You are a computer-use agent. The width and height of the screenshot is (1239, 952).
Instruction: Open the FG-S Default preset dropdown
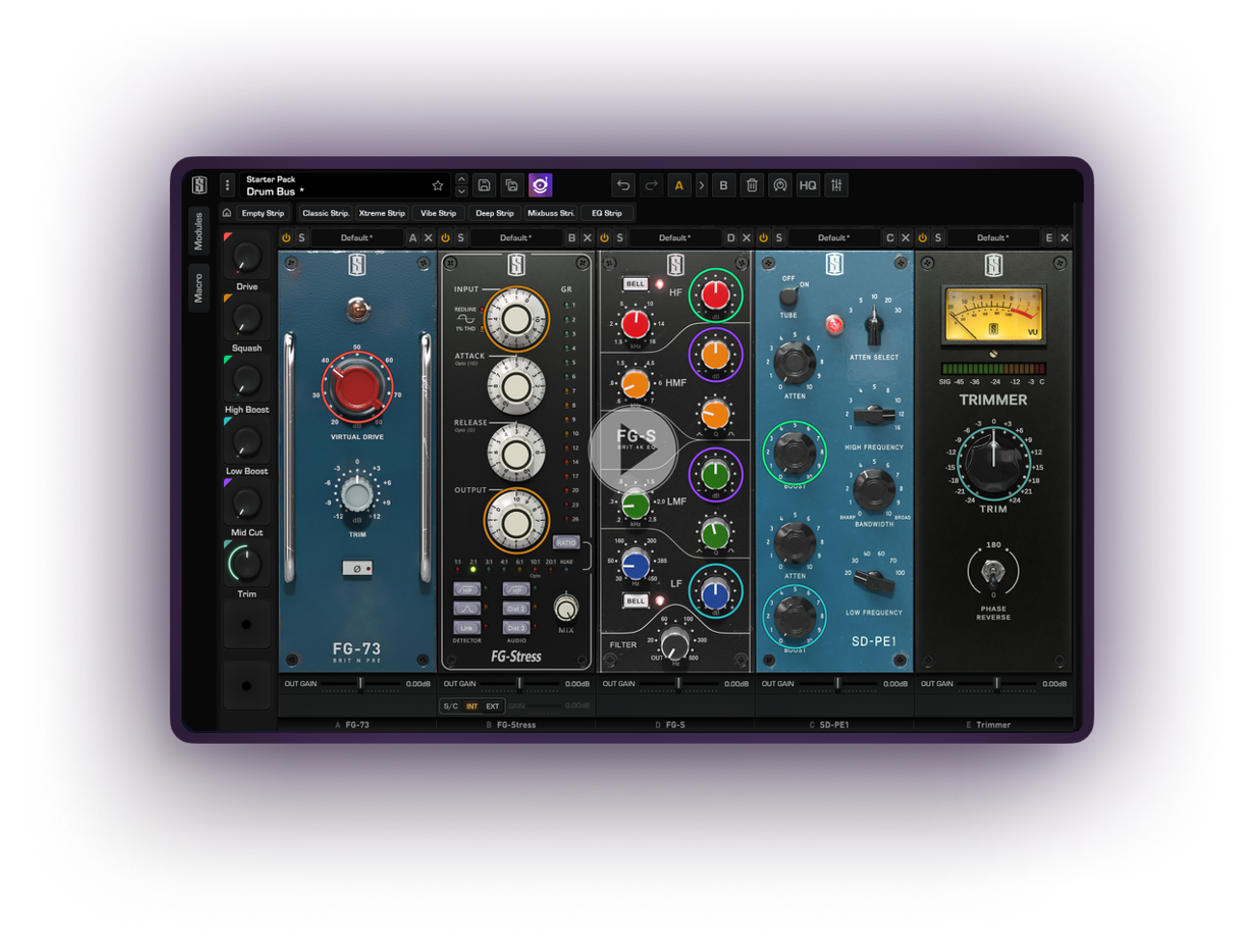click(x=675, y=238)
